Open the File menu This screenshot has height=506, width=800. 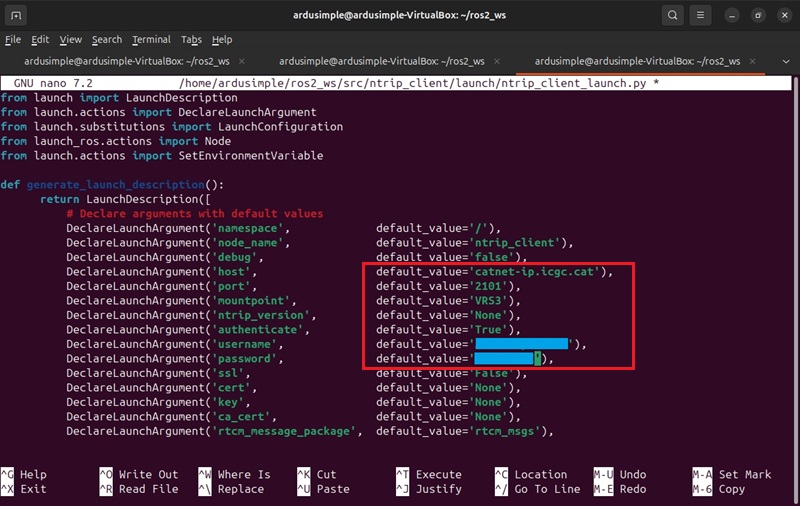(13, 39)
